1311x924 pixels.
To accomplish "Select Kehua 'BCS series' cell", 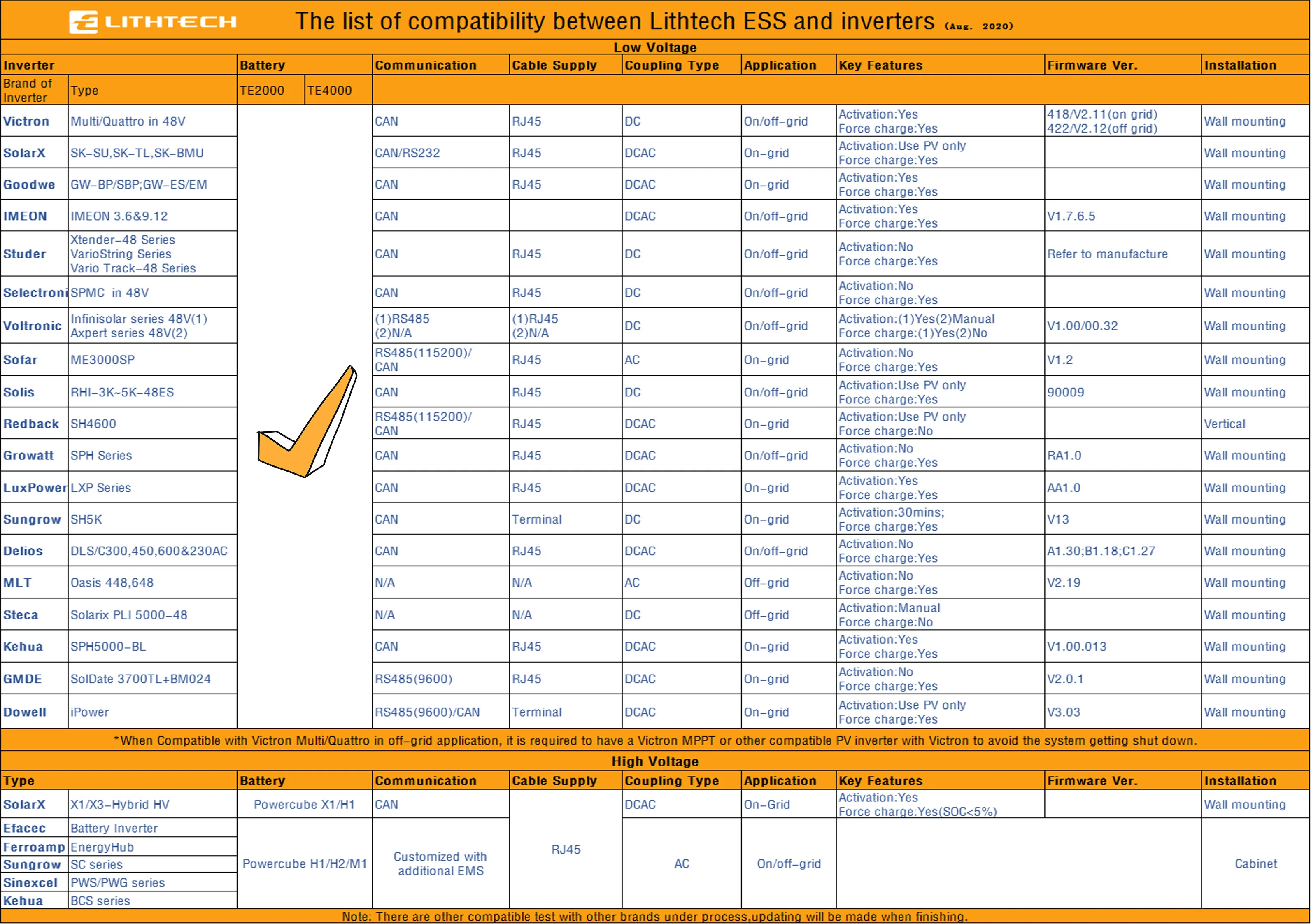I will (152, 901).
